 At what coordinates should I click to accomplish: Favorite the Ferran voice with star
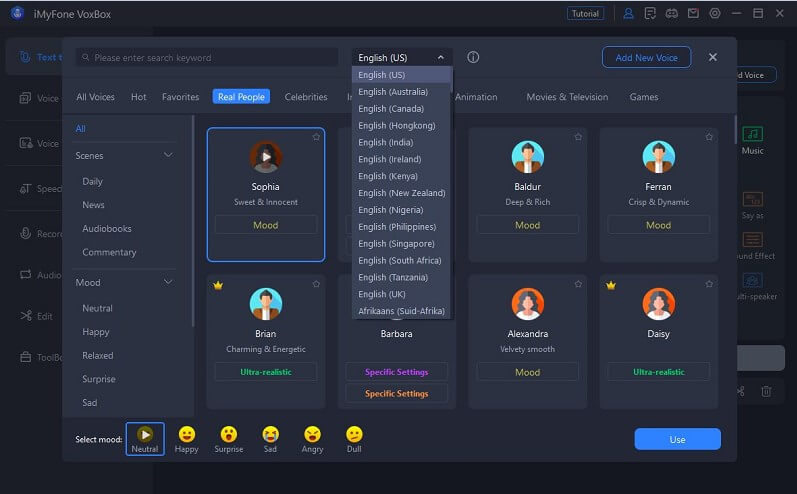pyautogui.click(x=709, y=137)
